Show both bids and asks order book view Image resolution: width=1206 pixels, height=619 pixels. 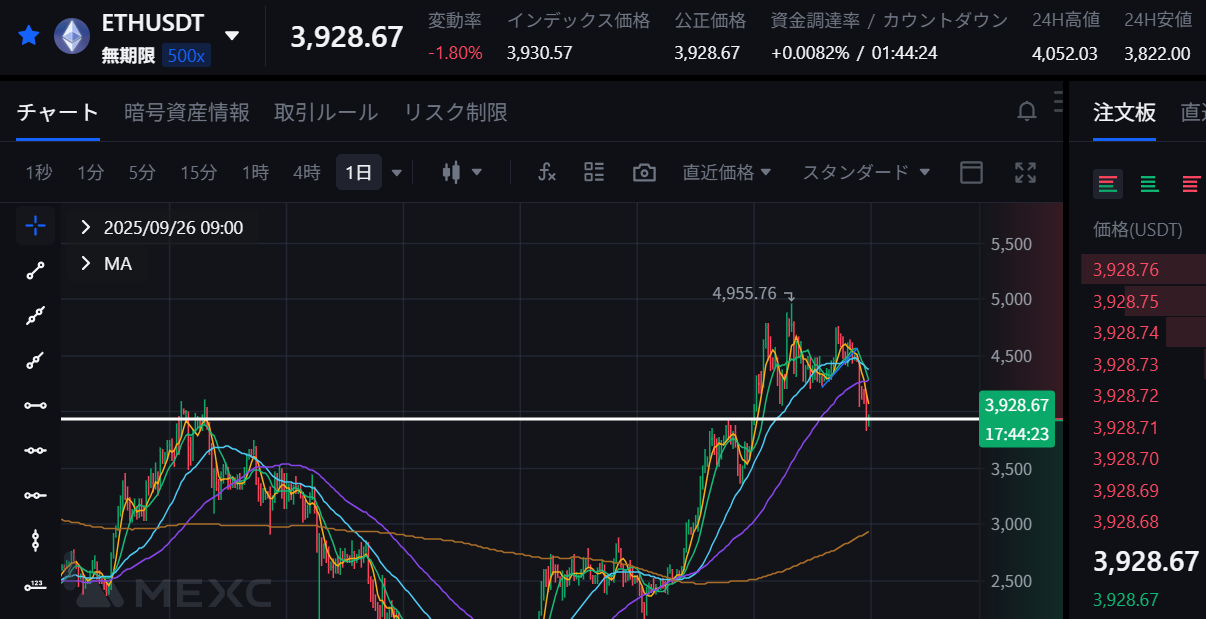(1107, 183)
